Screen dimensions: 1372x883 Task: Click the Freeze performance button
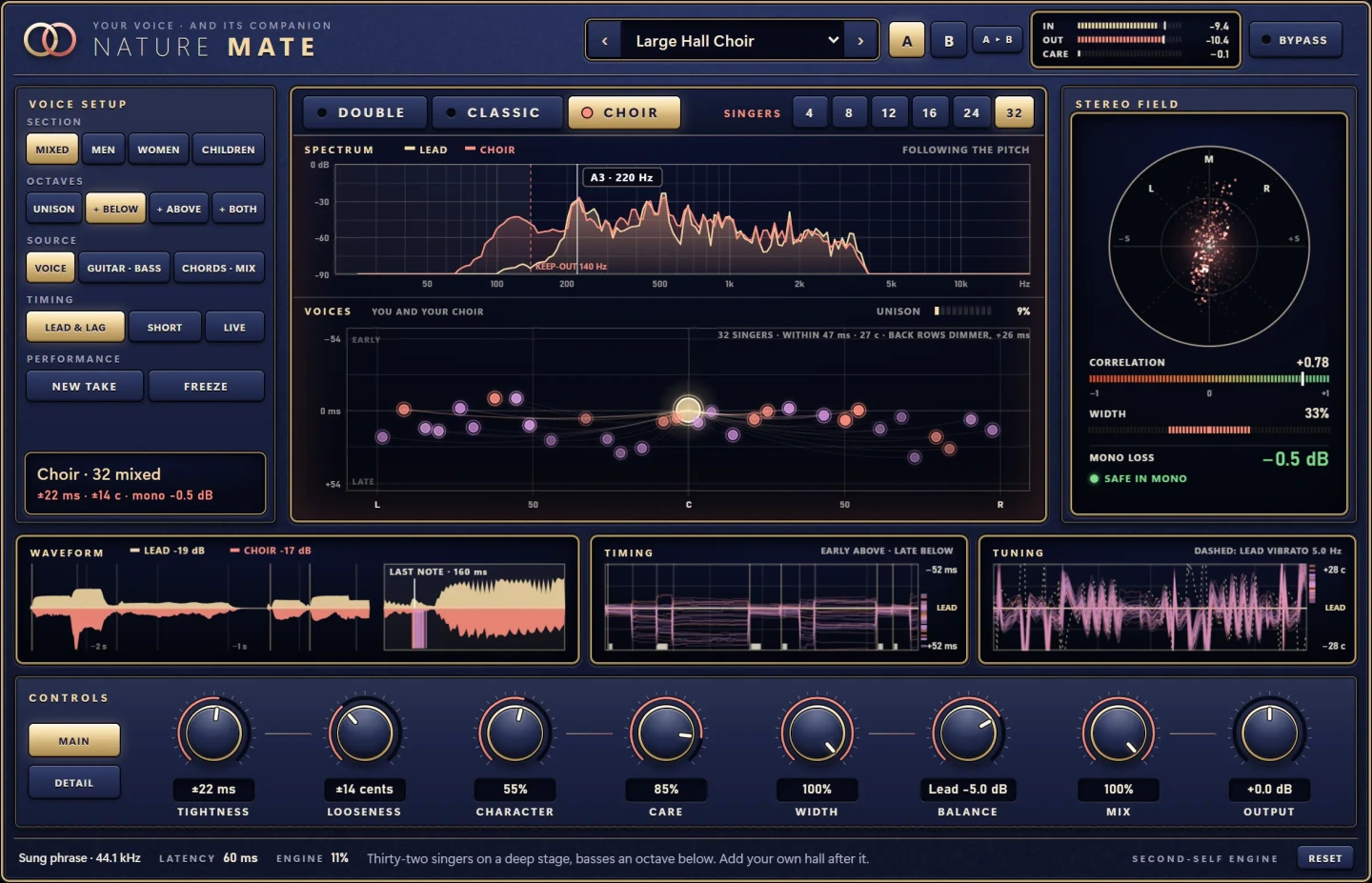click(x=206, y=386)
